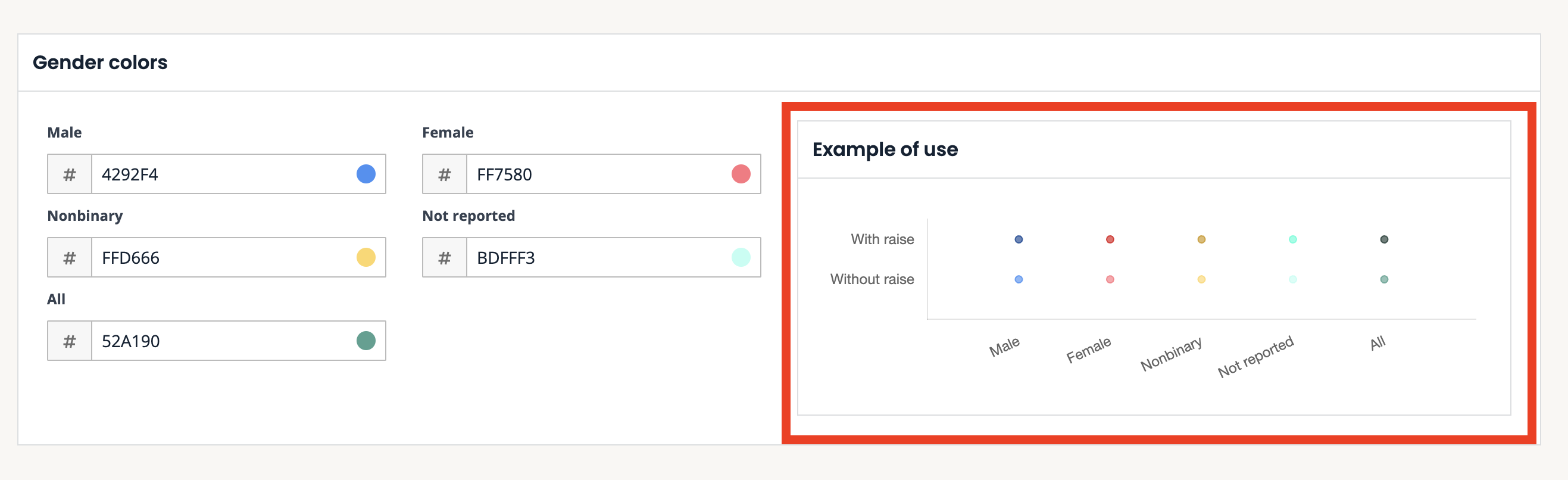Image resolution: width=1568 pixels, height=480 pixels.
Task: Click the All green color swatch
Action: 366,341
